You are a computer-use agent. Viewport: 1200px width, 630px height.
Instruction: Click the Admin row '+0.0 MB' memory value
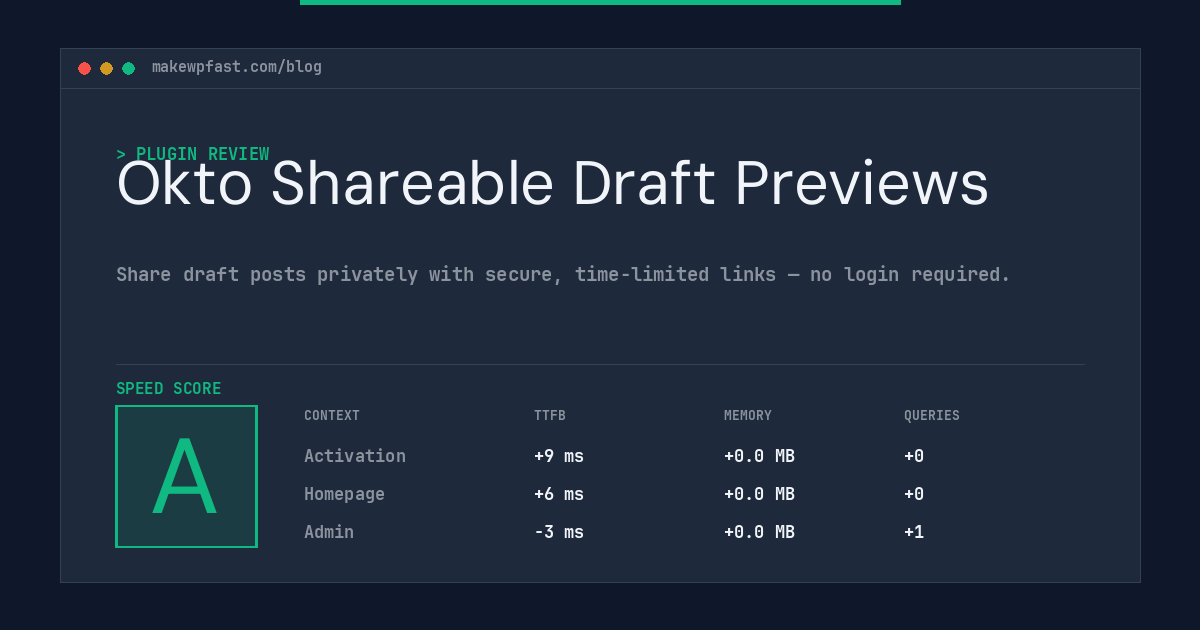point(759,532)
